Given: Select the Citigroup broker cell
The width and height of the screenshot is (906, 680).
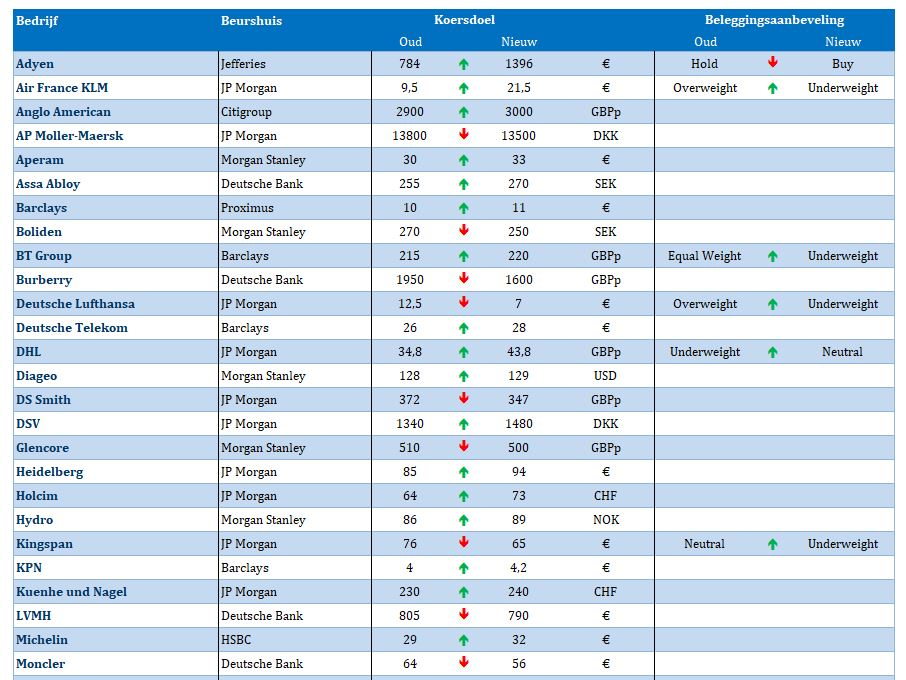Looking at the screenshot, I should click(x=246, y=112).
